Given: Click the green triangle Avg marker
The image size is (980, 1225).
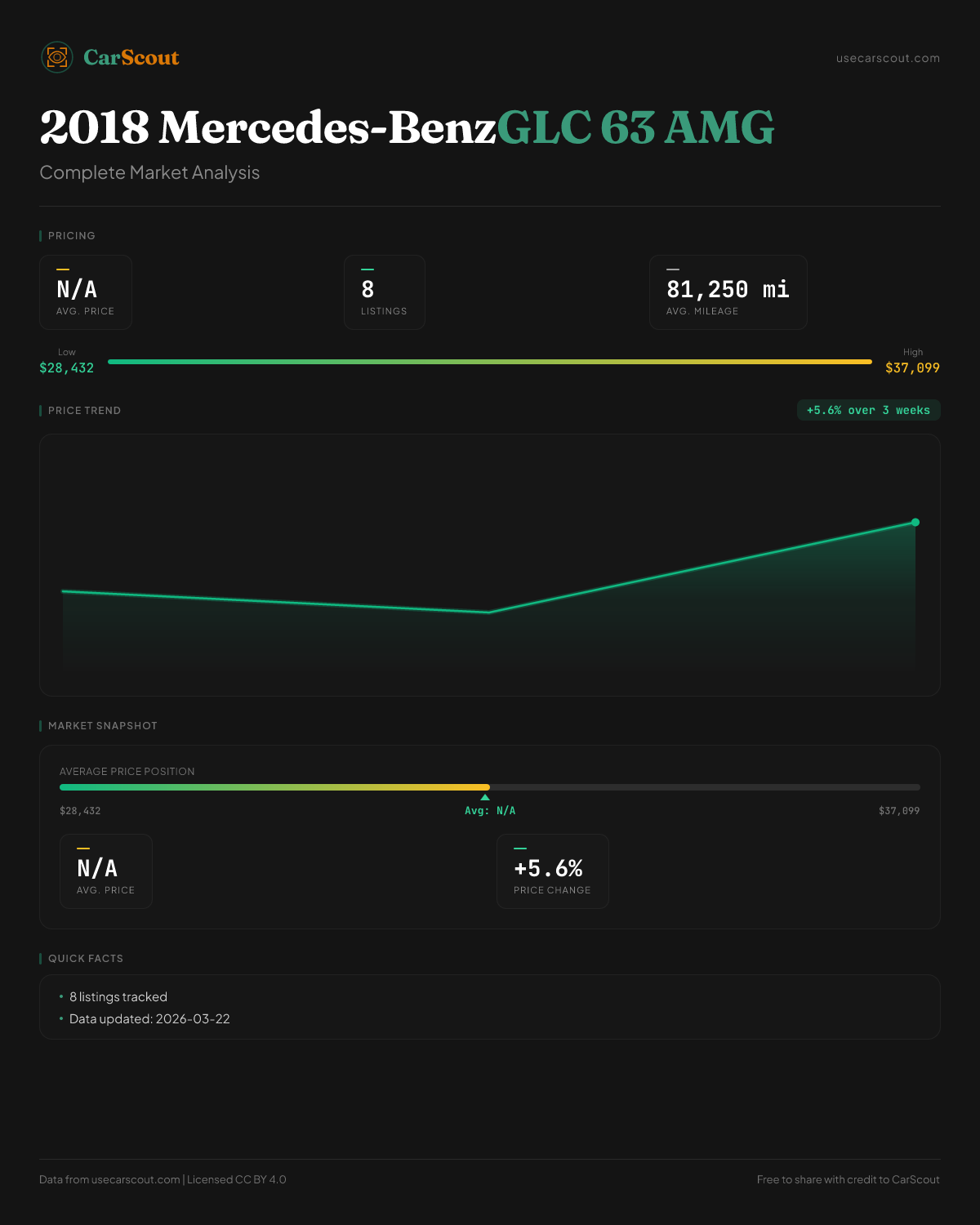Looking at the screenshot, I should [485, 797].
